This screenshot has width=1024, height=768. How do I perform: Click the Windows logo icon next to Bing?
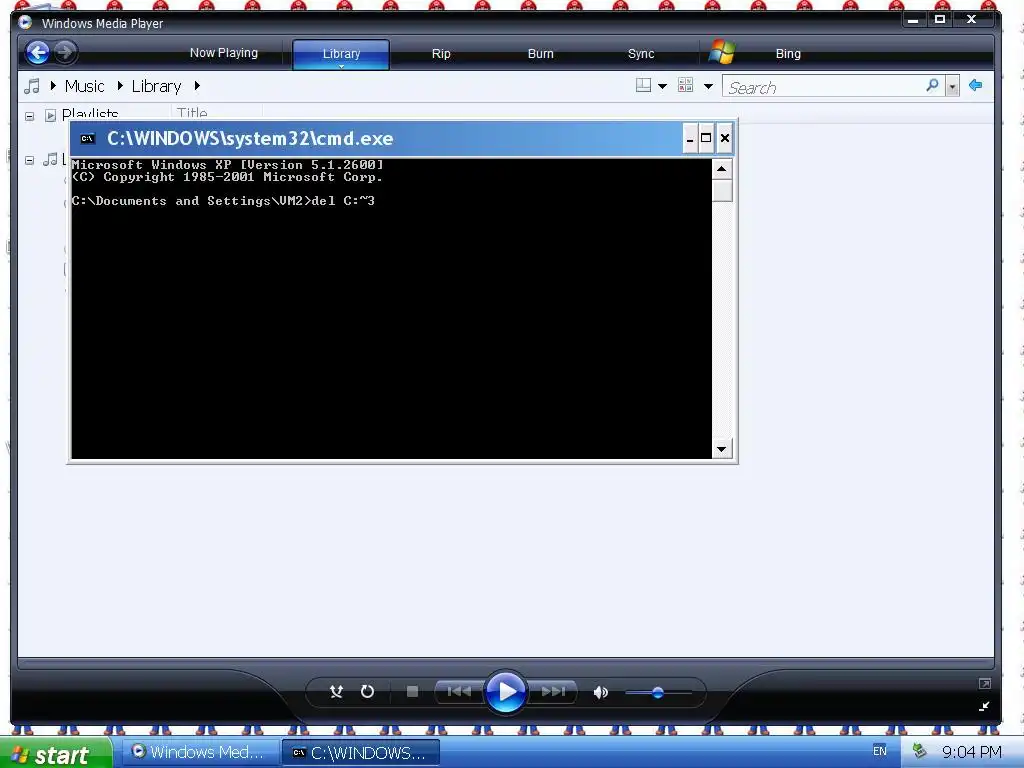[x=722, y=52]
